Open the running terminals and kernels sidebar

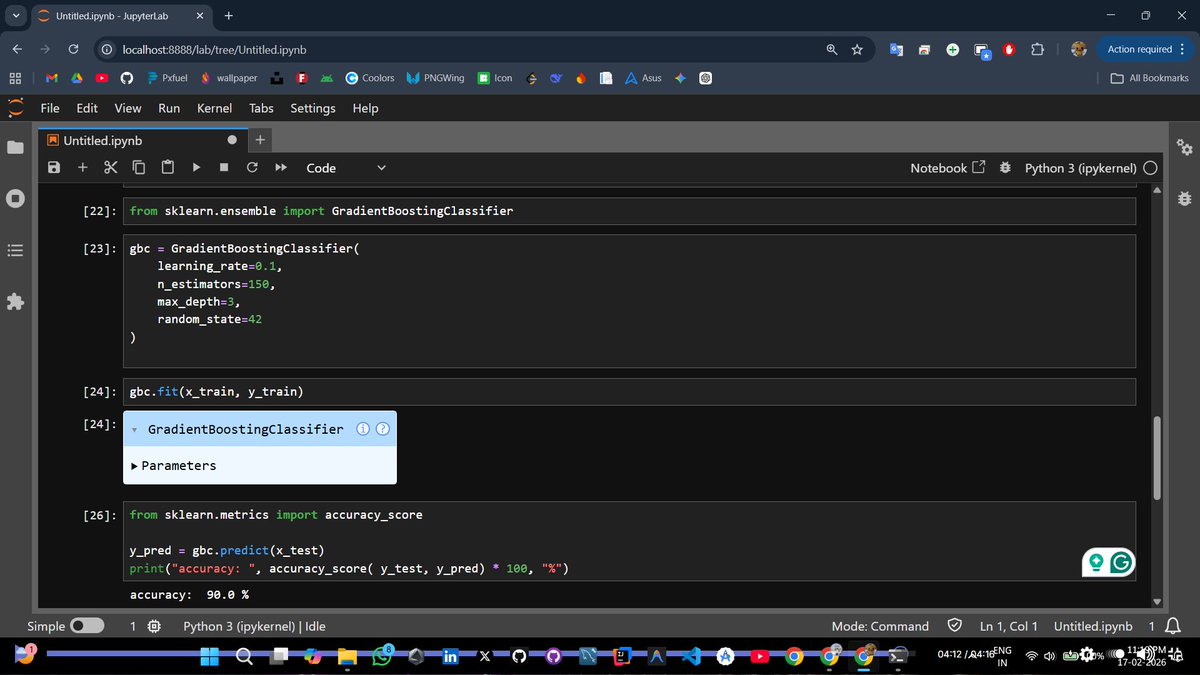click(15, 198)
